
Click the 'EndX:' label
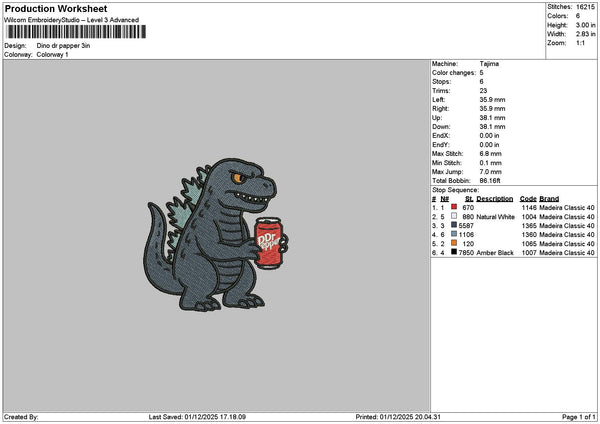pyautogui.click(x=441, y=136)
